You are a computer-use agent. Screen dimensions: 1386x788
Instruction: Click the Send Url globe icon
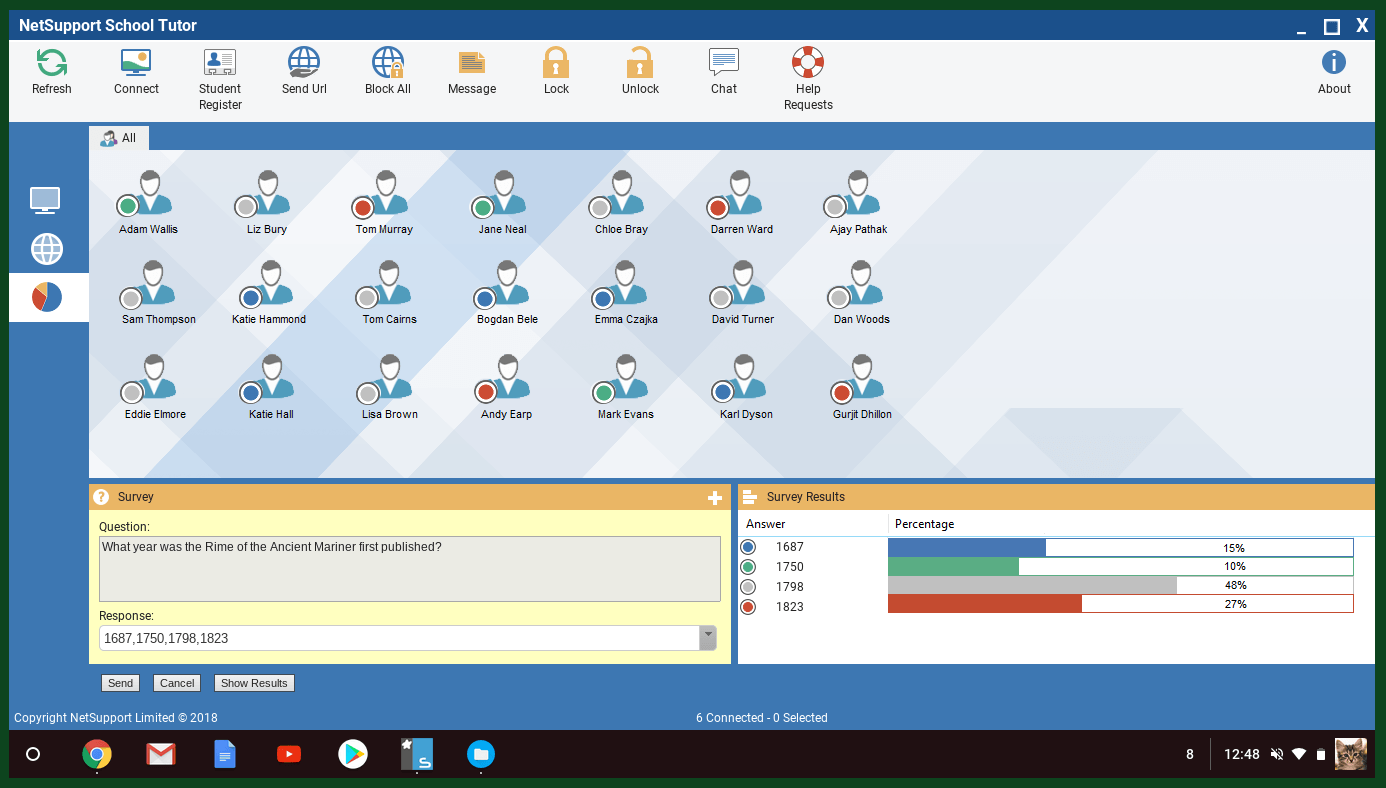point(304,64)
